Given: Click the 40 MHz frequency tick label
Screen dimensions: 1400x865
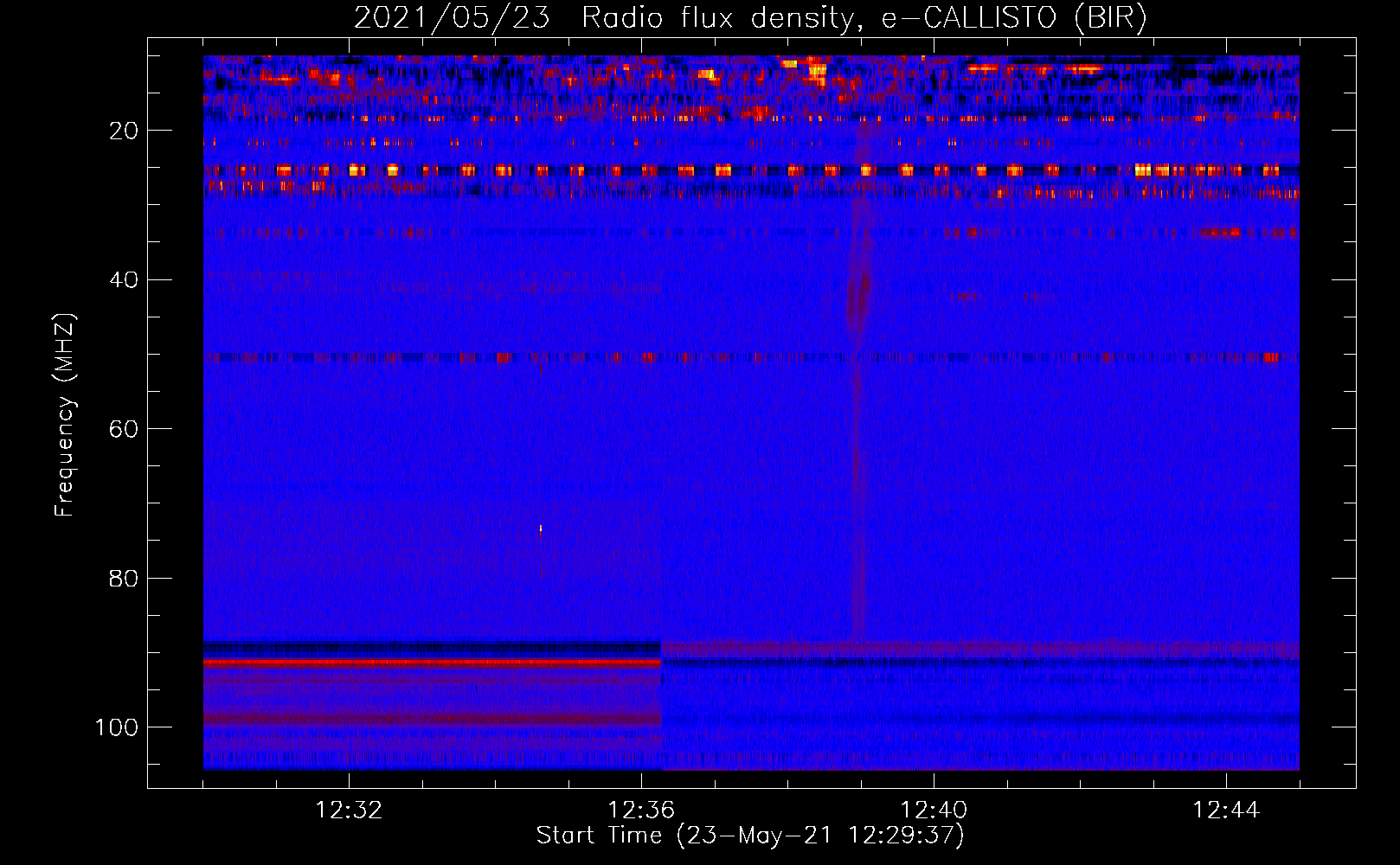Looking at the screenshot, I should tap(124, 279).
